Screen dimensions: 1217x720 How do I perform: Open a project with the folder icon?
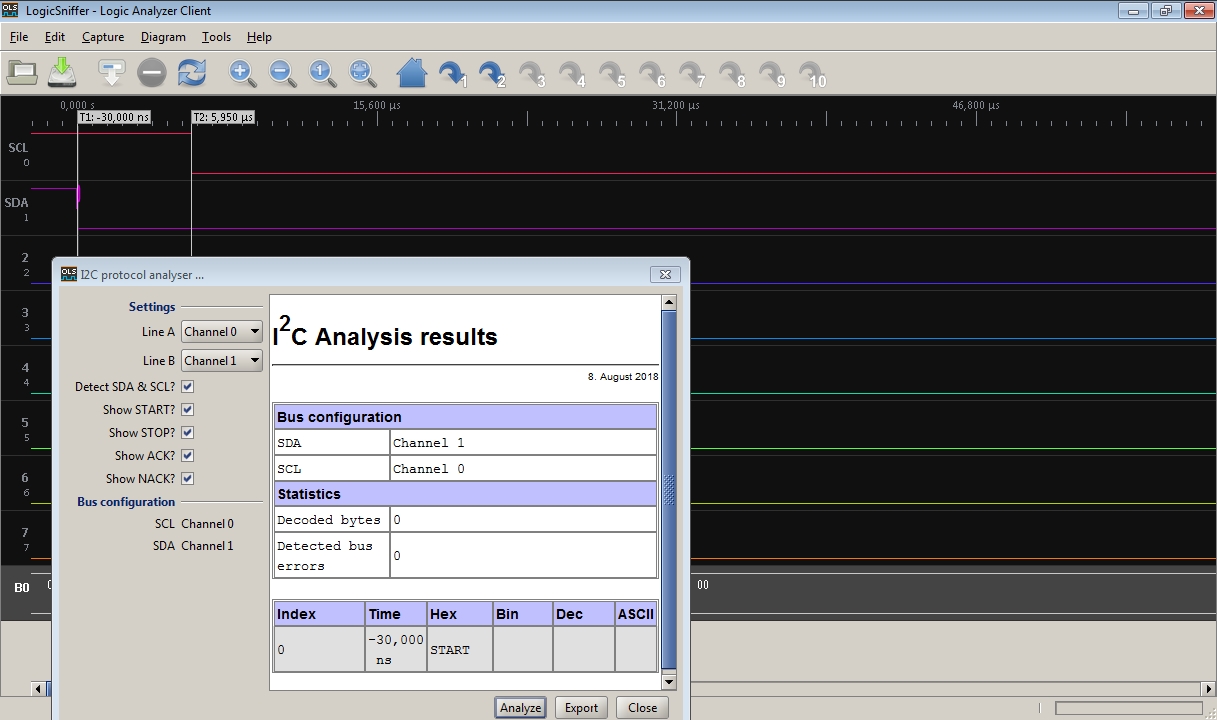(22, 72)
